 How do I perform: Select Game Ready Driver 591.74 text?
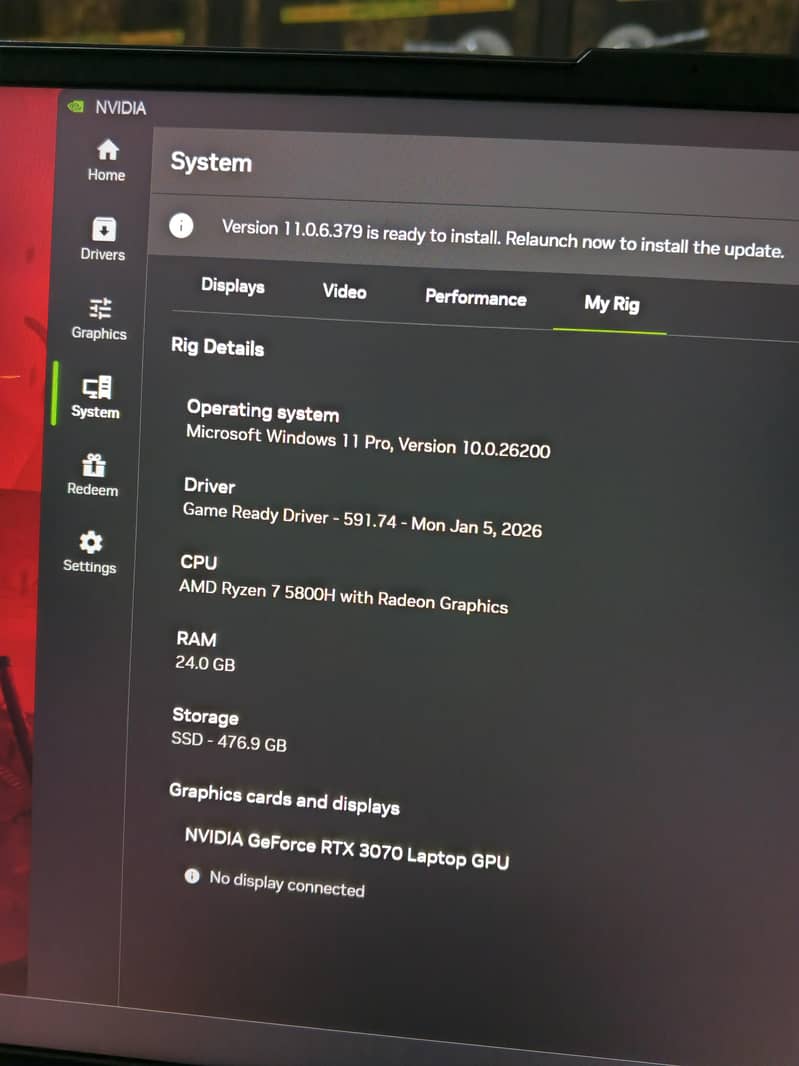coord(362,520)
